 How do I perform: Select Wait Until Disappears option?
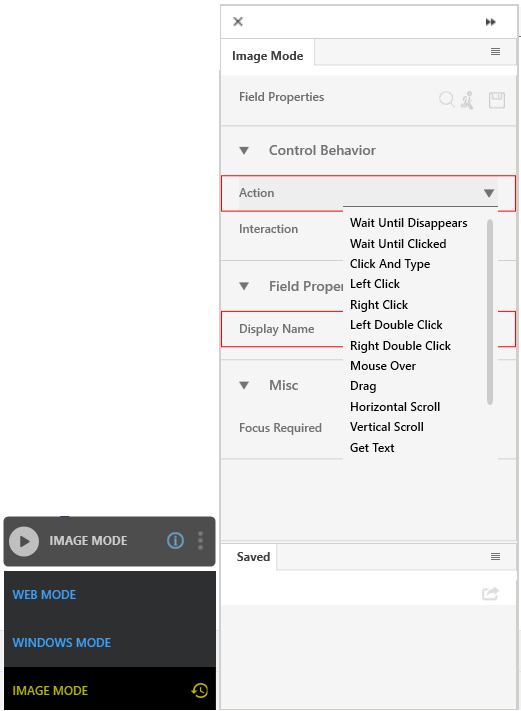[x=409, y=223]
